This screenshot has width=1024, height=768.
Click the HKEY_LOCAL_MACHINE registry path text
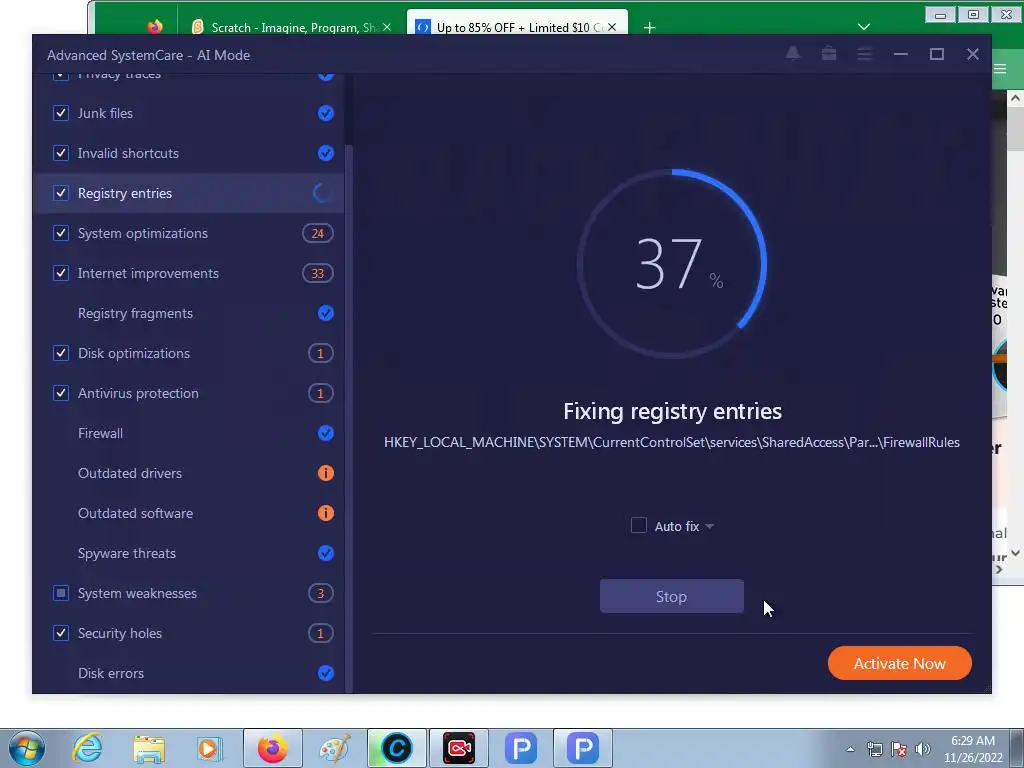pyautogui.click(x=671, y=442)
